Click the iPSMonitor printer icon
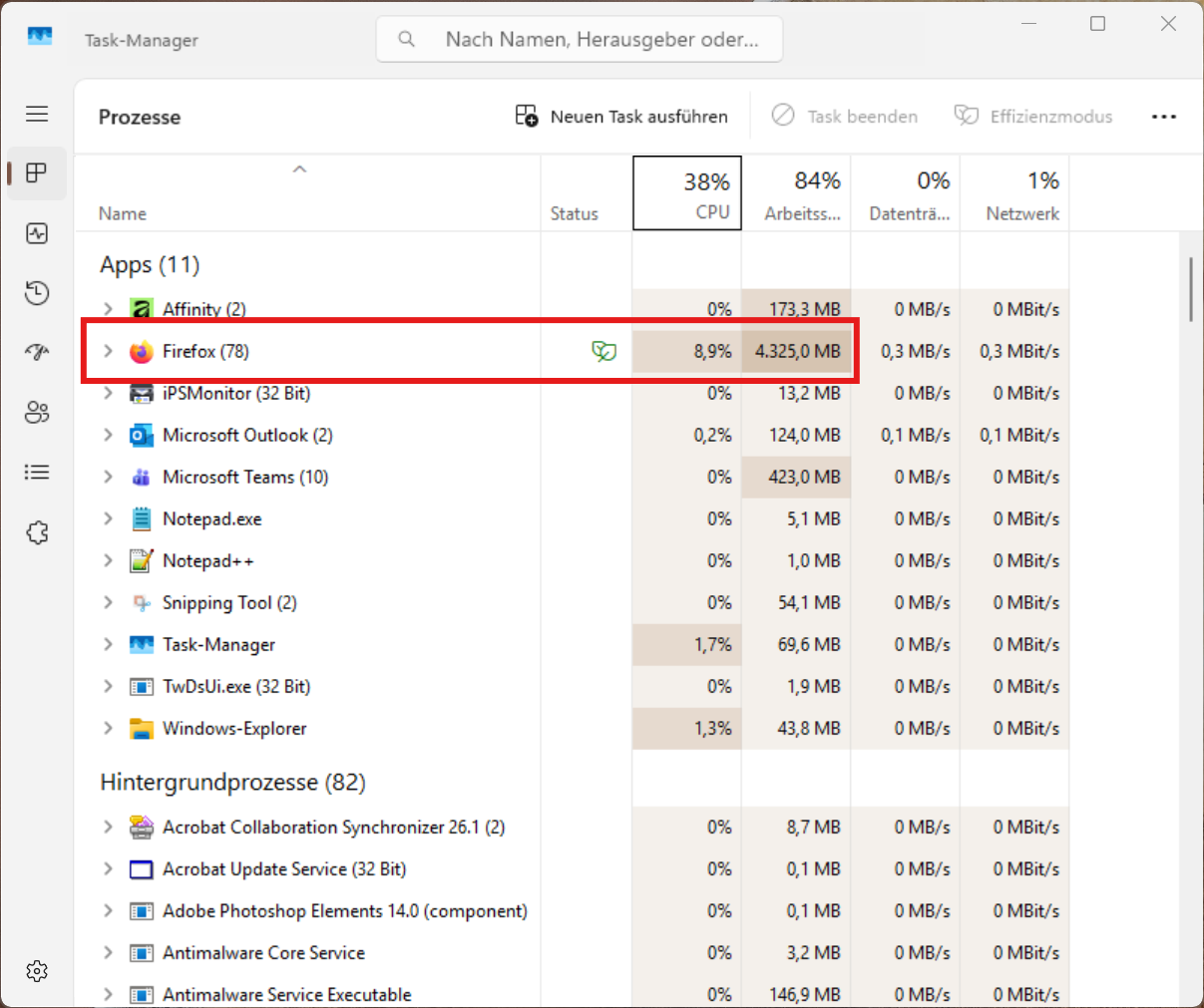Viewport: 1204px width, 1008px height. [x=142, y=393]
